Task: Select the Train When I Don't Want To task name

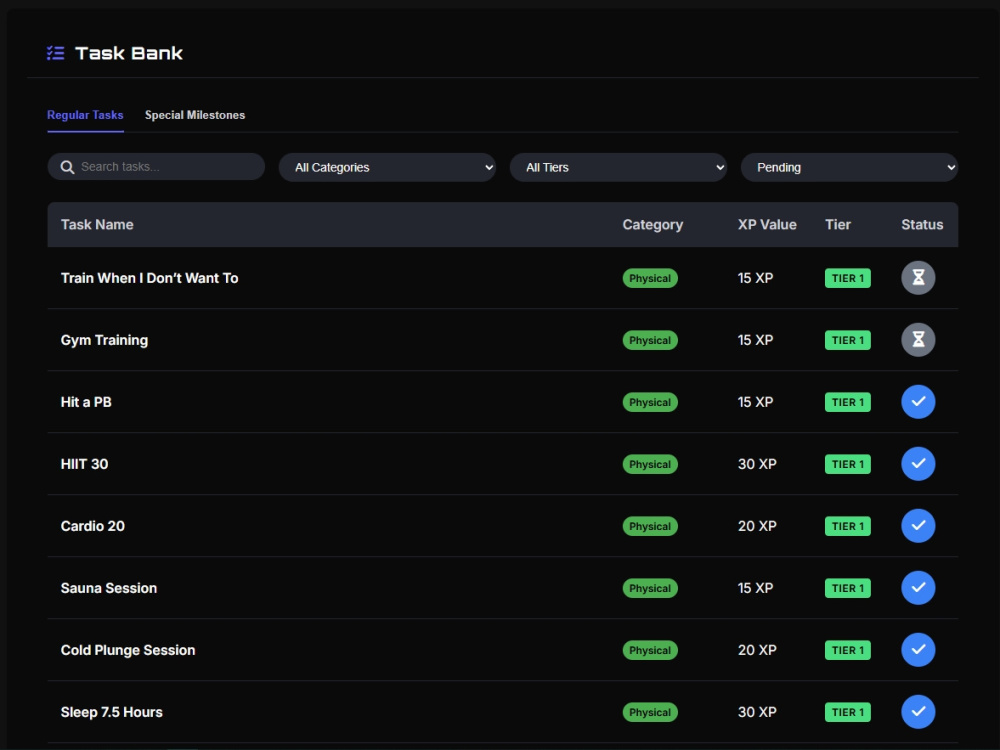Action: (x=149, y=278)
